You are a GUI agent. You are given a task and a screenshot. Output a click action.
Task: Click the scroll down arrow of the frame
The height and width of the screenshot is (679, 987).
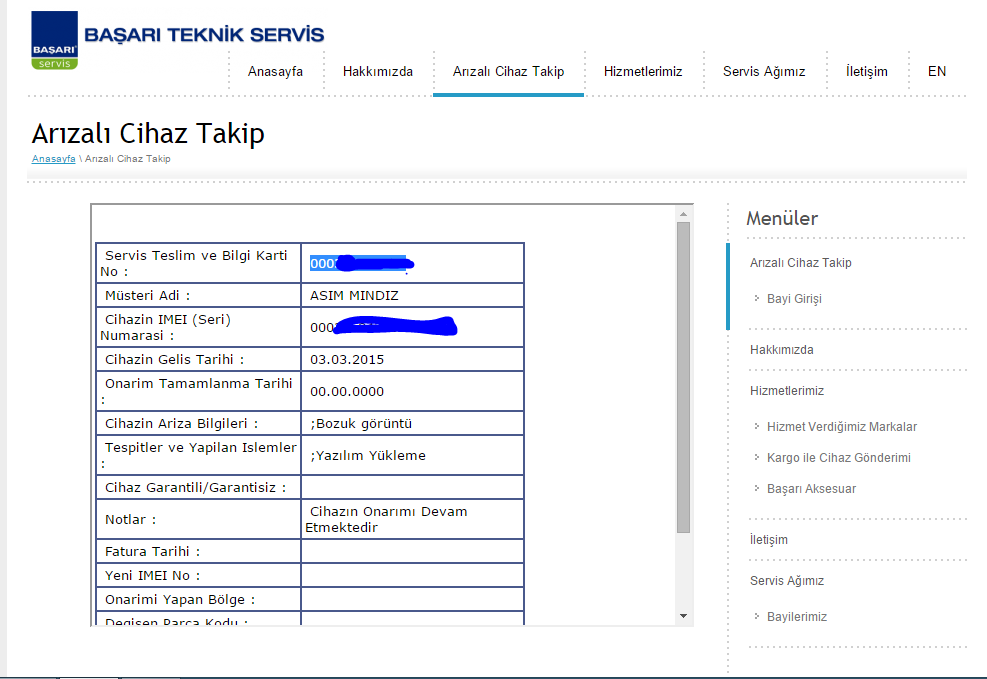tap(684, 616)
